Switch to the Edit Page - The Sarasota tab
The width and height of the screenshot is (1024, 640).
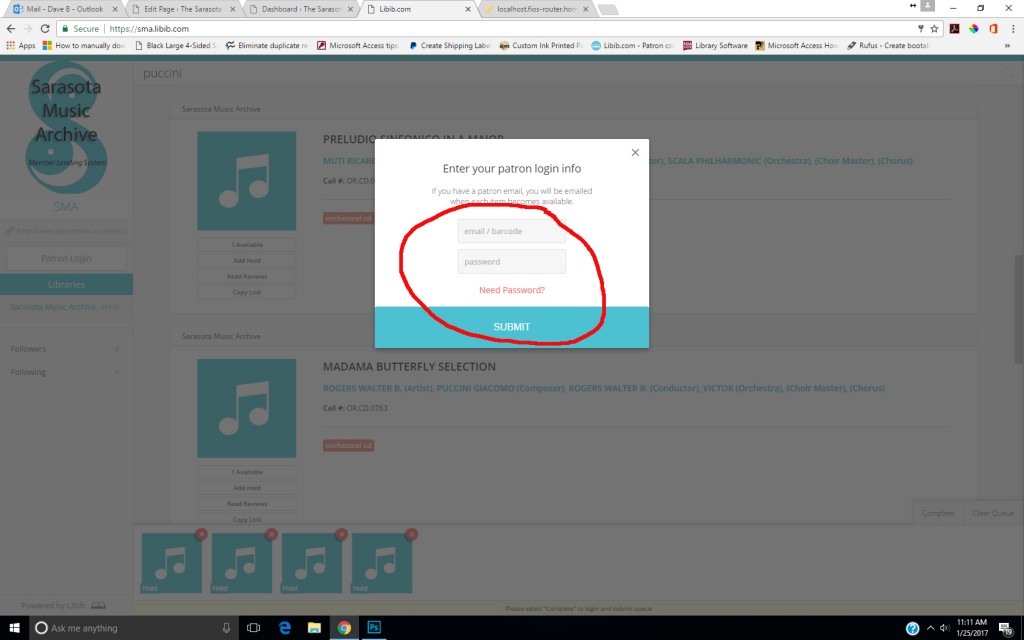[182, 9]
